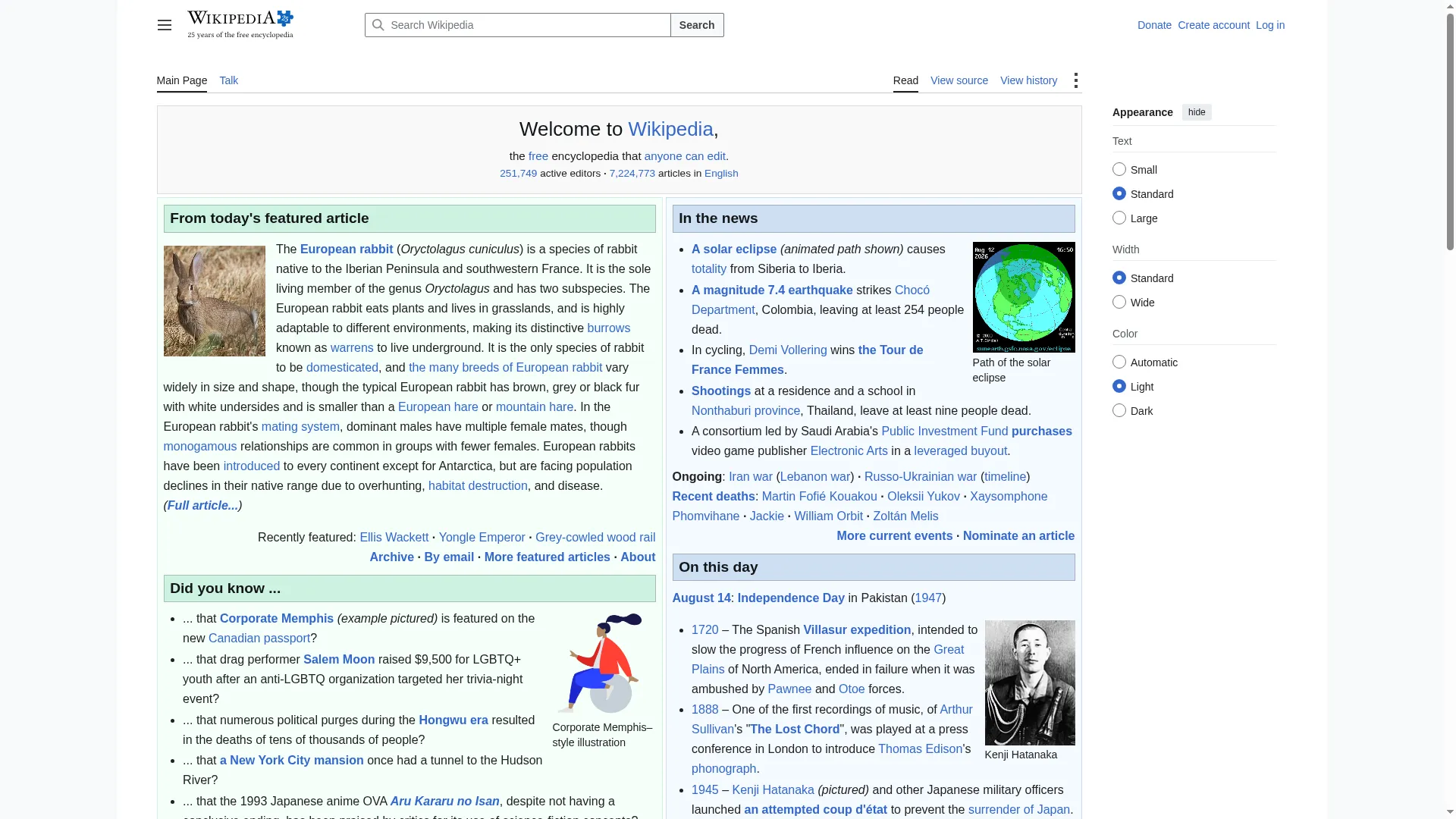This screenshot has height=819, width=1456.
Task: Click the Search button
Action: pyautogui.click(x=697, y=25)
